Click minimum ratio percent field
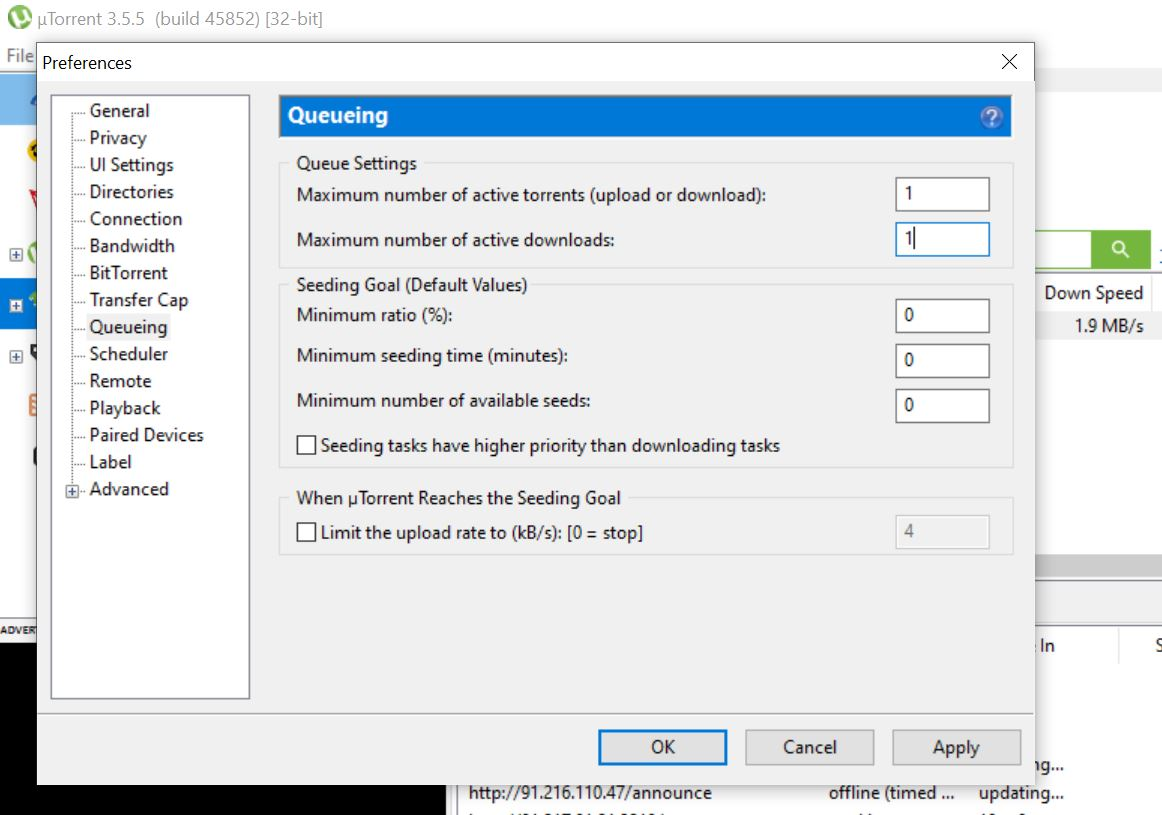 pos(942,316)
